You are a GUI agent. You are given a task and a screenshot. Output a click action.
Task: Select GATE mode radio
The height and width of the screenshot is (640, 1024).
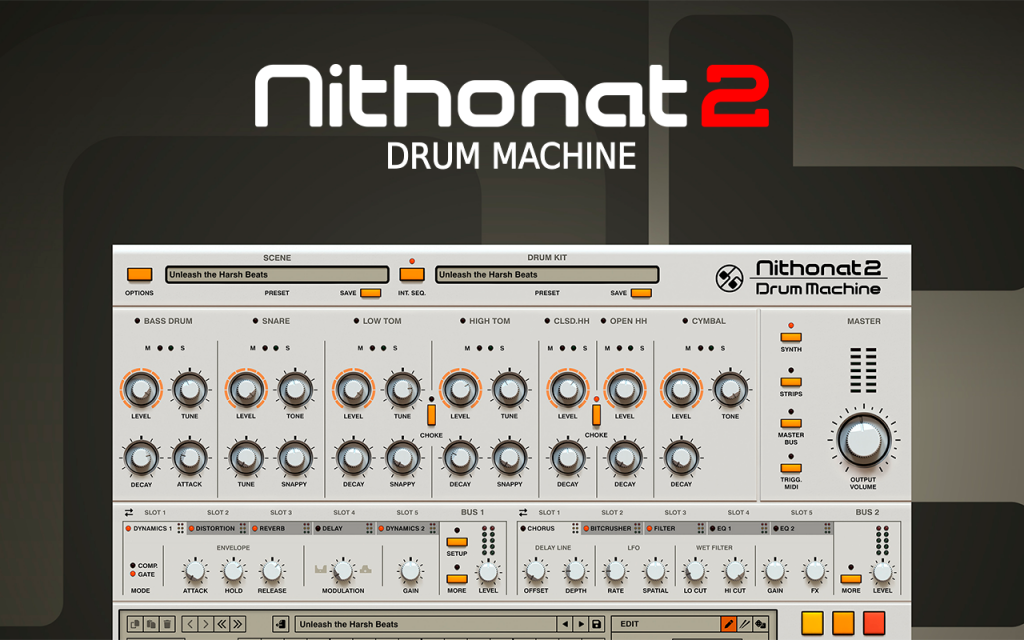tap(133, 574)
